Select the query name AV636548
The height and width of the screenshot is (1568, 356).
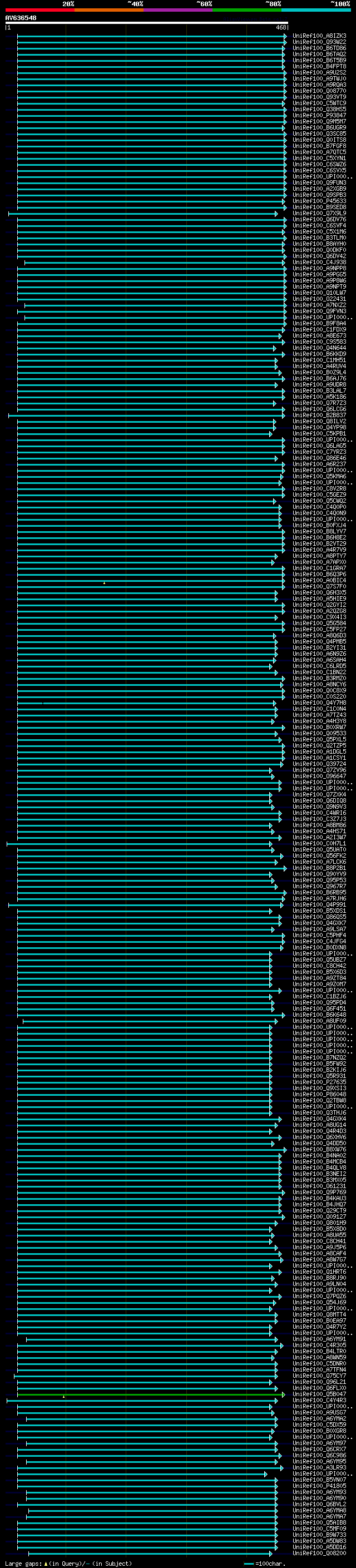[21, 18]
